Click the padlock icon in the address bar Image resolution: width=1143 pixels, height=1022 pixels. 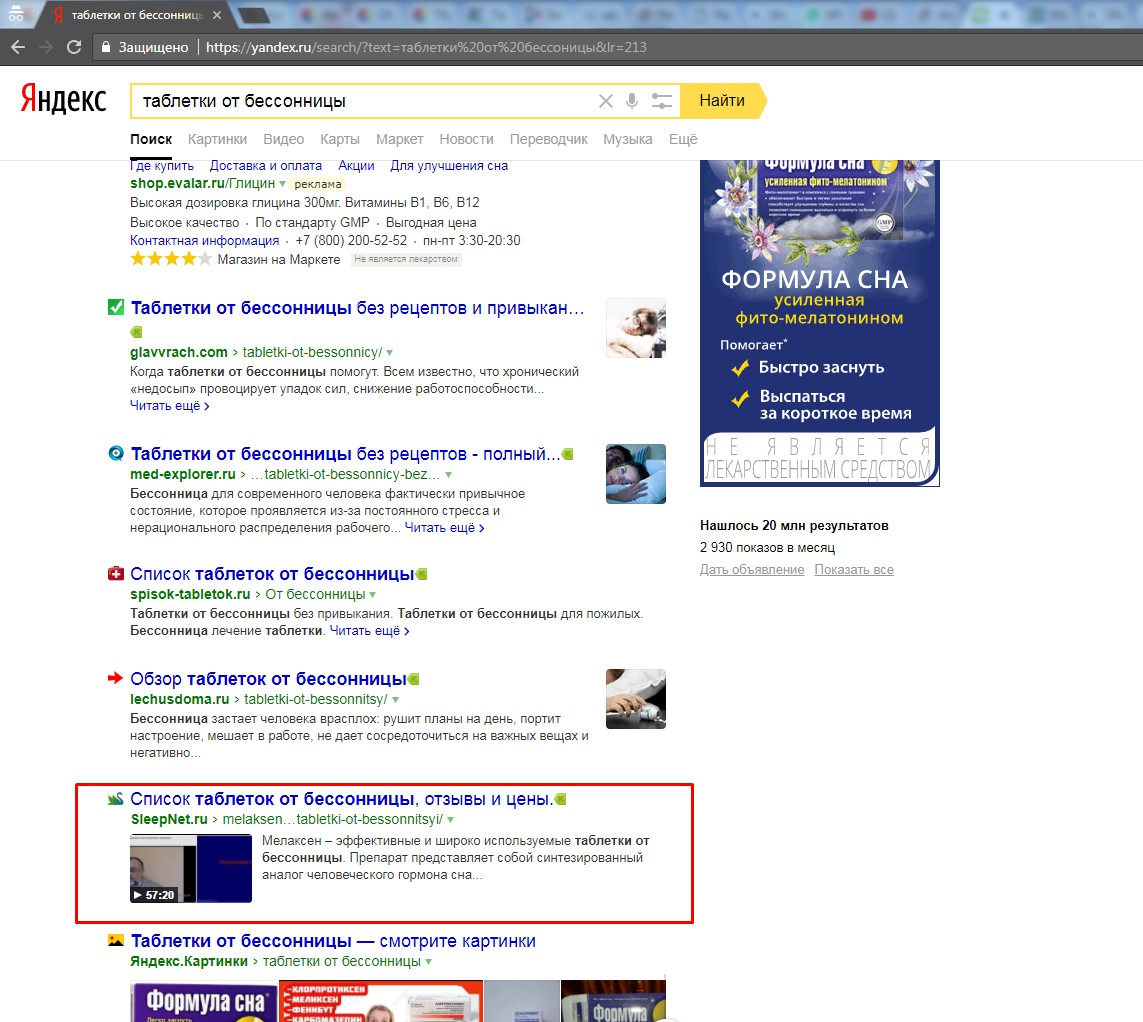pyautogui.click(x=106, y=47)
